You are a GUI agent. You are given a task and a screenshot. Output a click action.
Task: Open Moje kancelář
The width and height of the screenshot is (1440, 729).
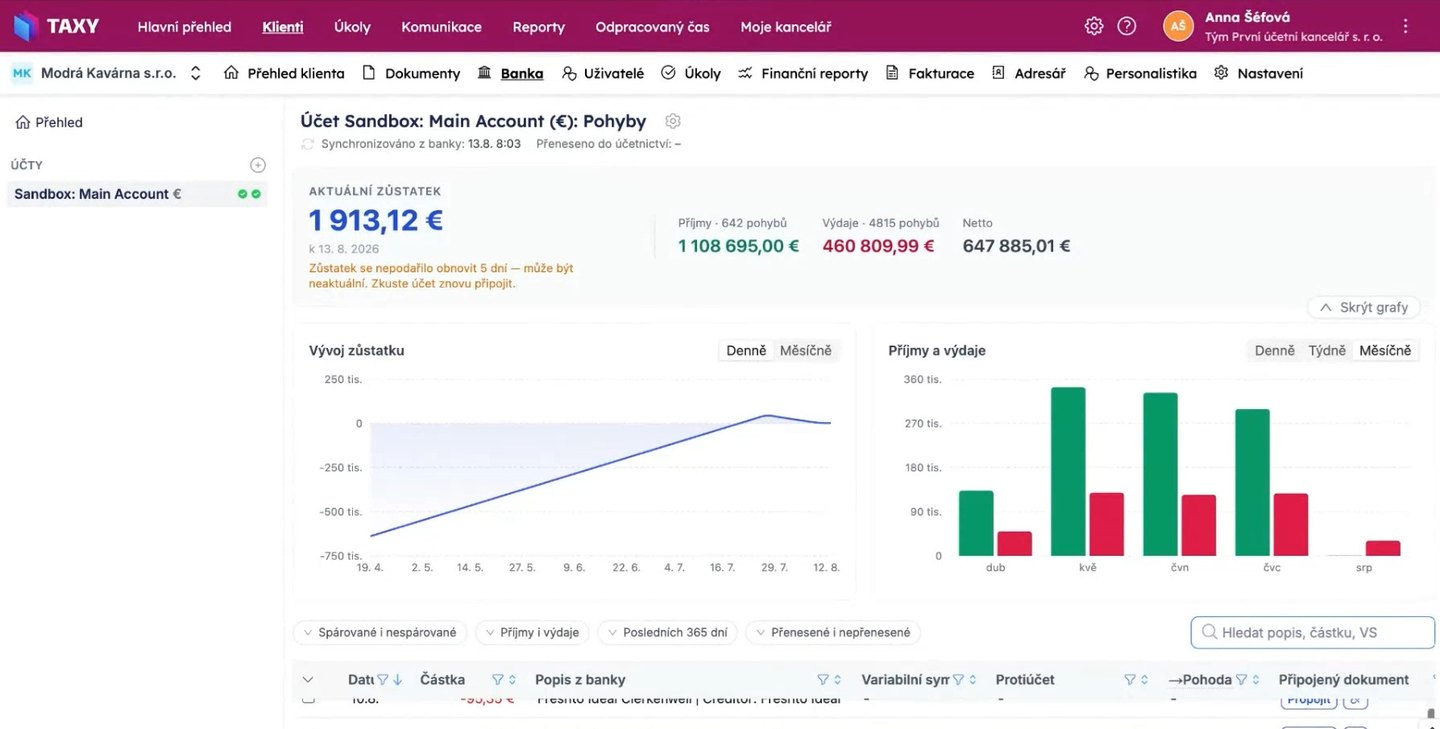[x=786, y=27]
